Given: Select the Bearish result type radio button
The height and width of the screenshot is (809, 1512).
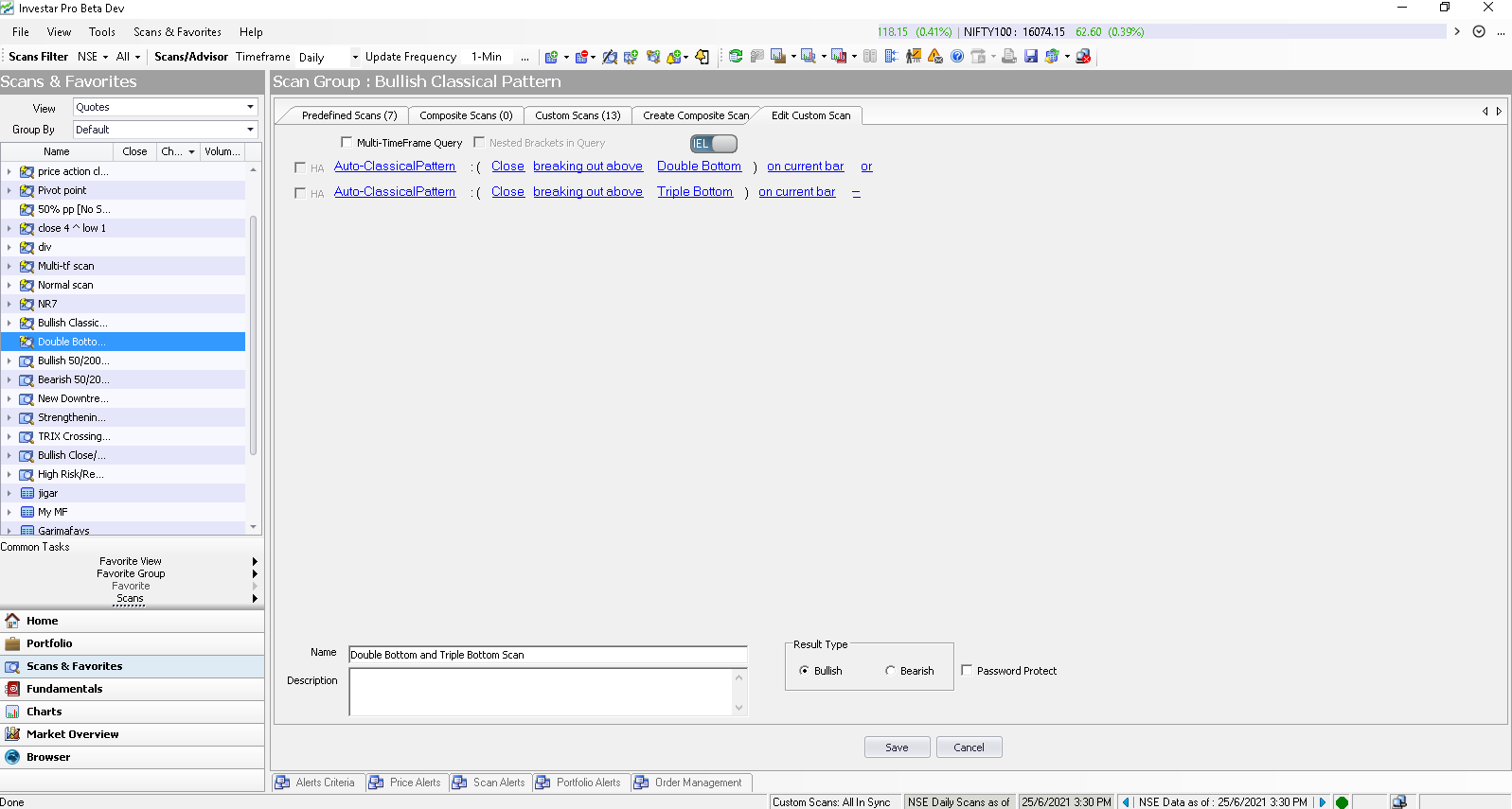Looking at the screenshot, I should click(x=890, y=671).
